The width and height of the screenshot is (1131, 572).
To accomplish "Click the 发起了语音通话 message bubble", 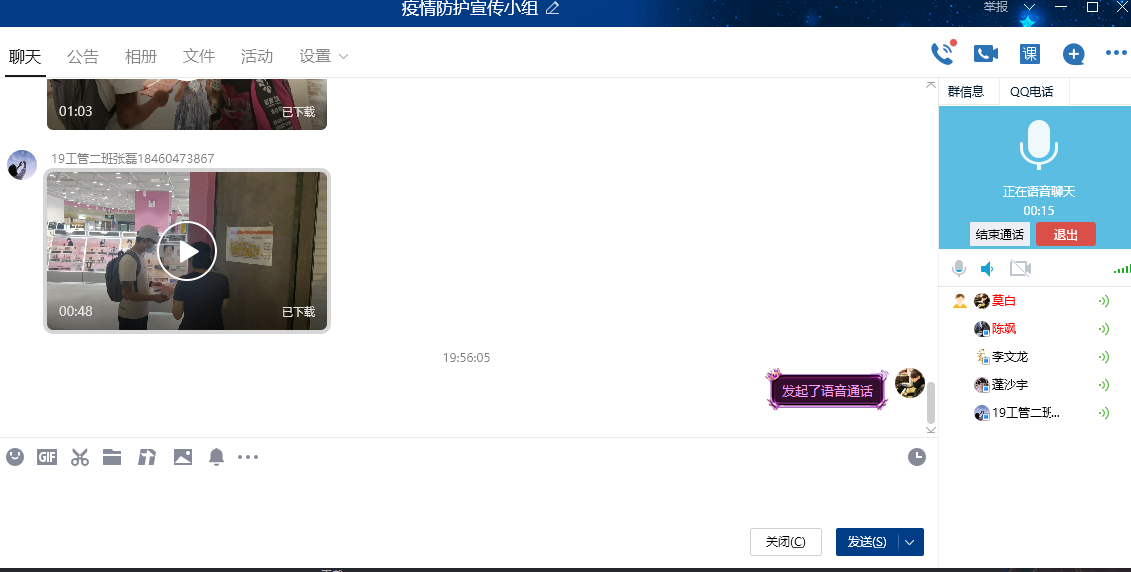I will click(827, 391).
